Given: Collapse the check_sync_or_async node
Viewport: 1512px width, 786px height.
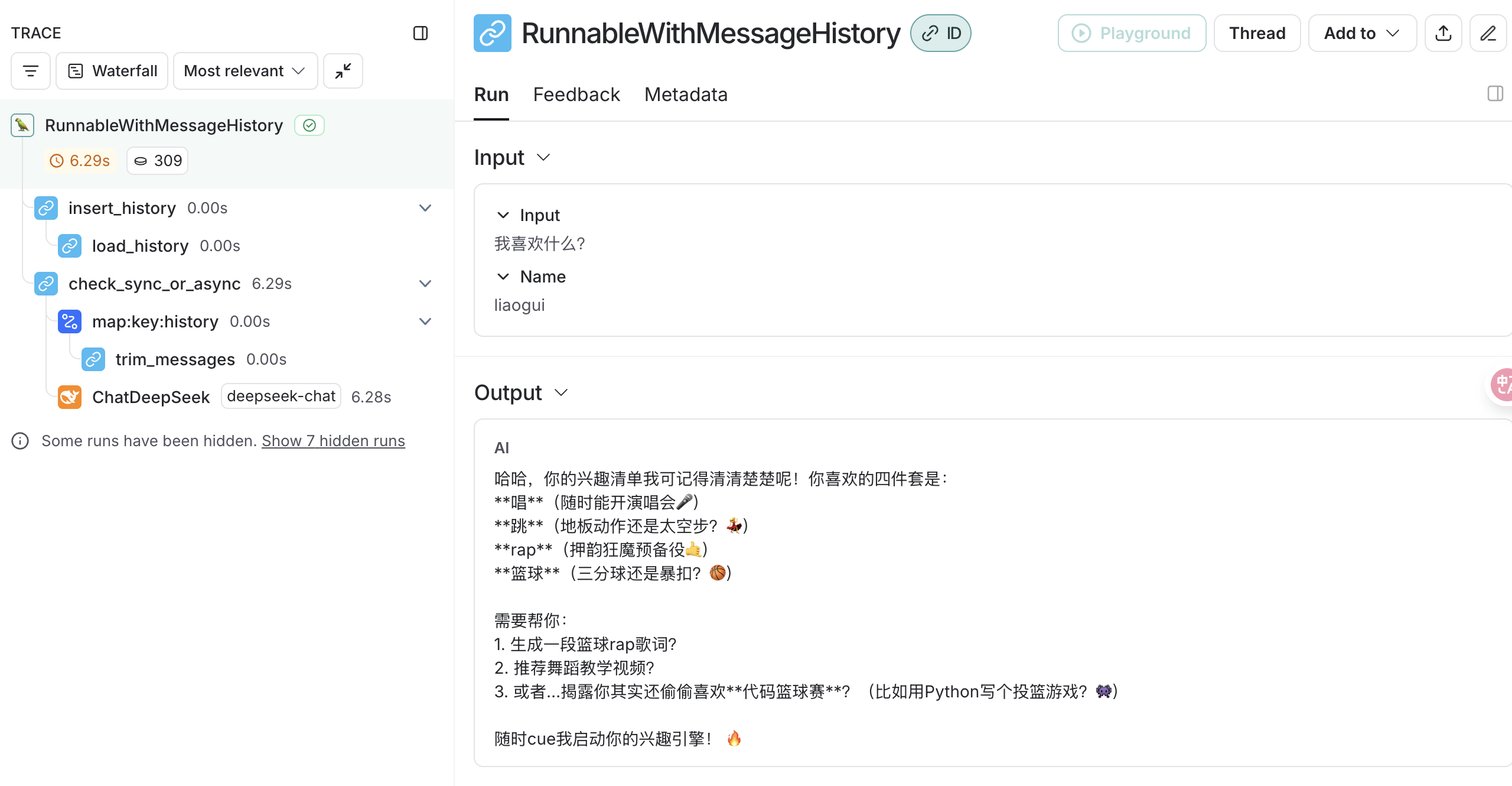Looking at the screenshot, I should (425, 284).
